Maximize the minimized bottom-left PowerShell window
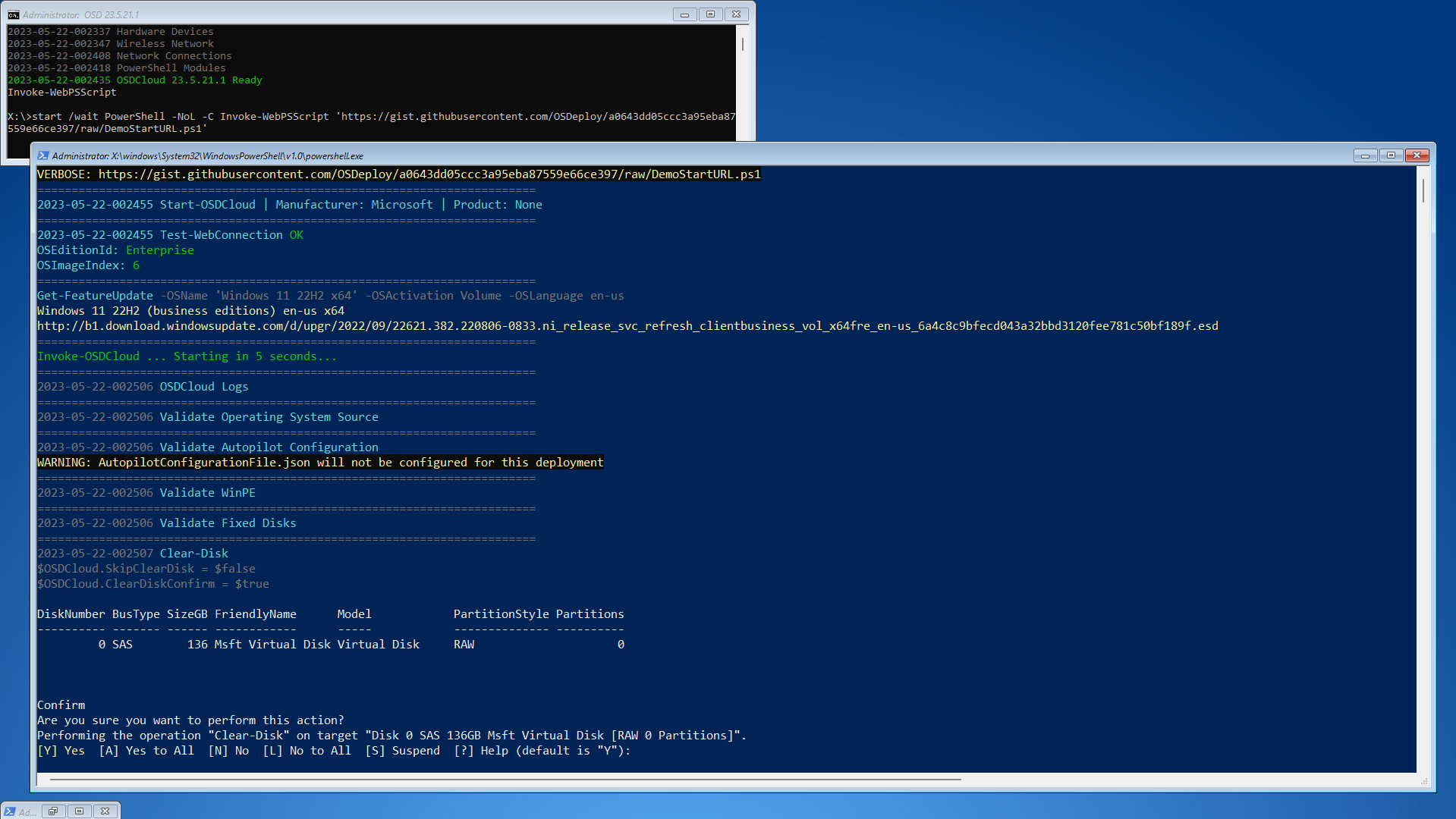1456x819 pixels. click(79, 811)
